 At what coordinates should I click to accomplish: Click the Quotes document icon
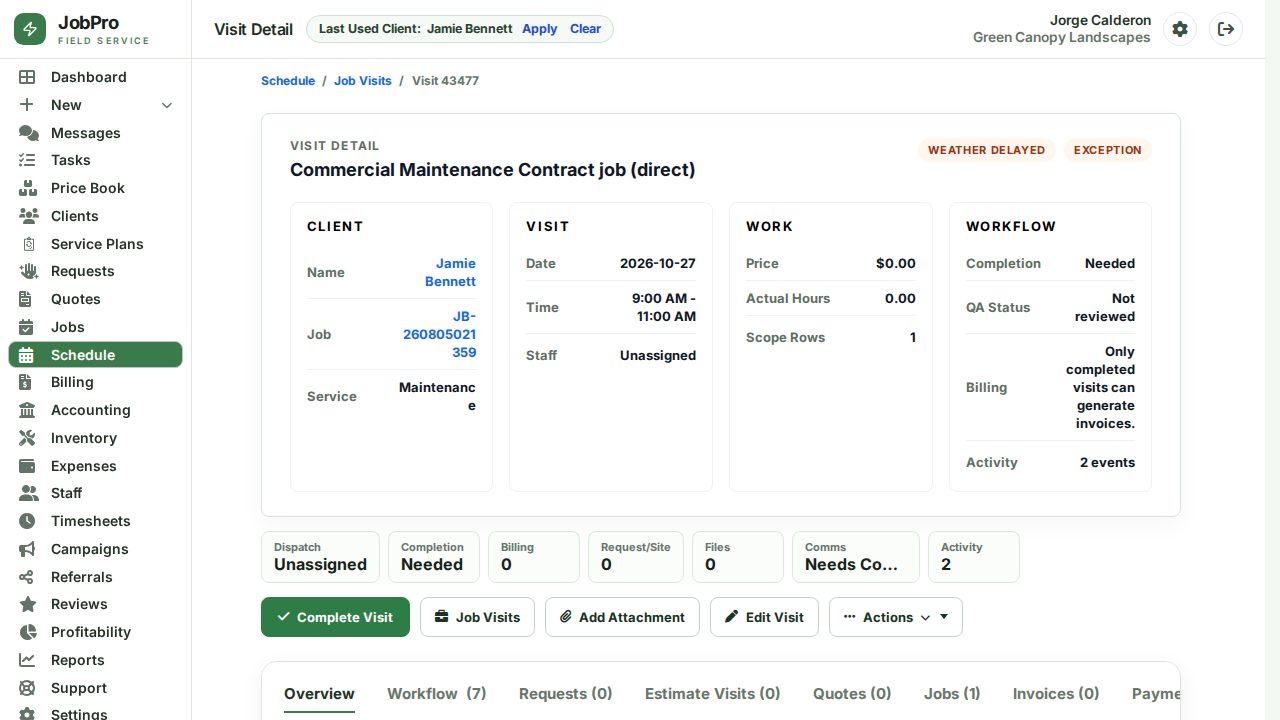pos(27,299)
